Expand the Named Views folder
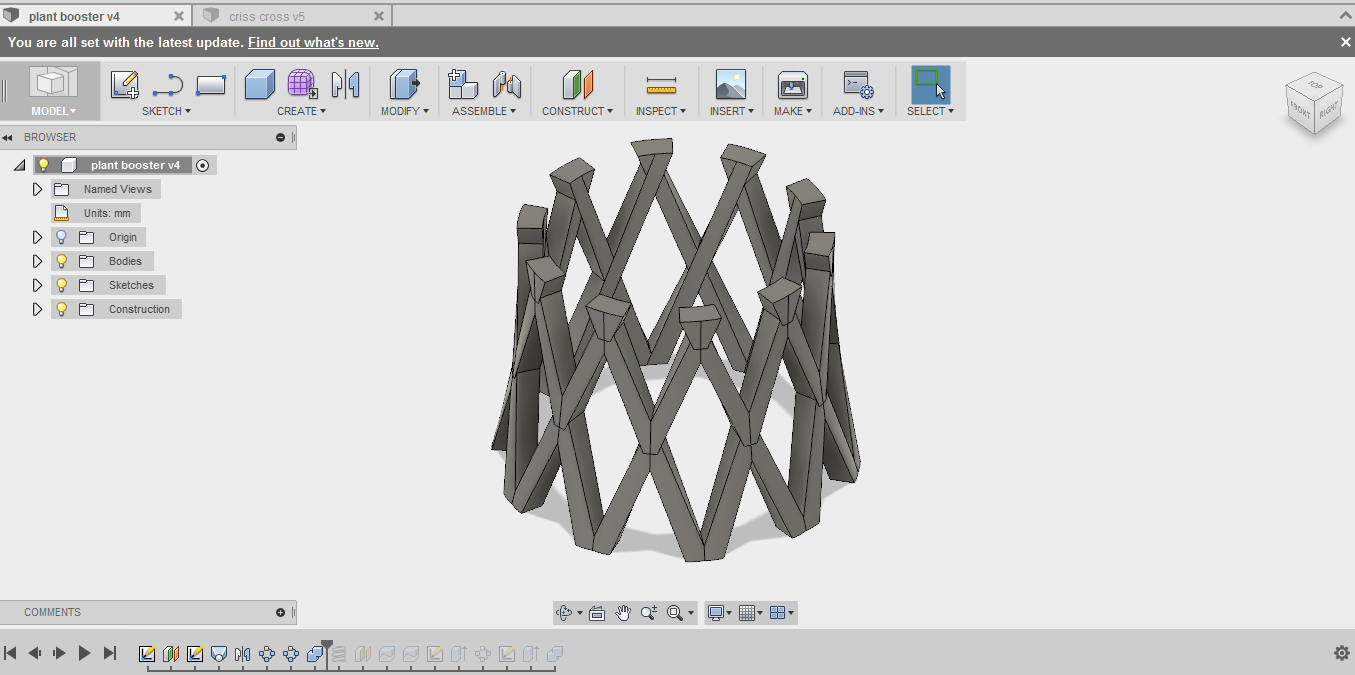This screenshot has width=1355, height=675. (x=37, y=189)
